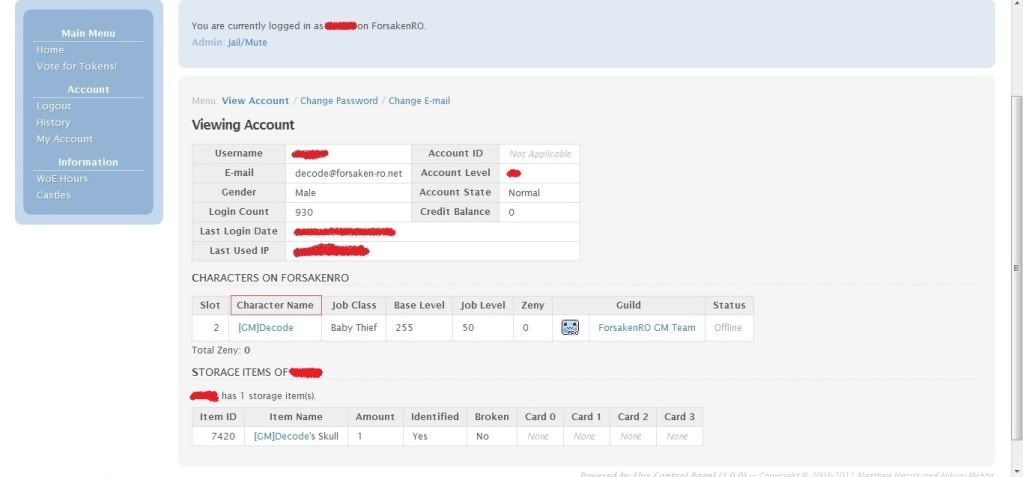Viewport: 1023px width, 477px height.
Task: Click the Guild column header
Action: [x=628, y=305]
